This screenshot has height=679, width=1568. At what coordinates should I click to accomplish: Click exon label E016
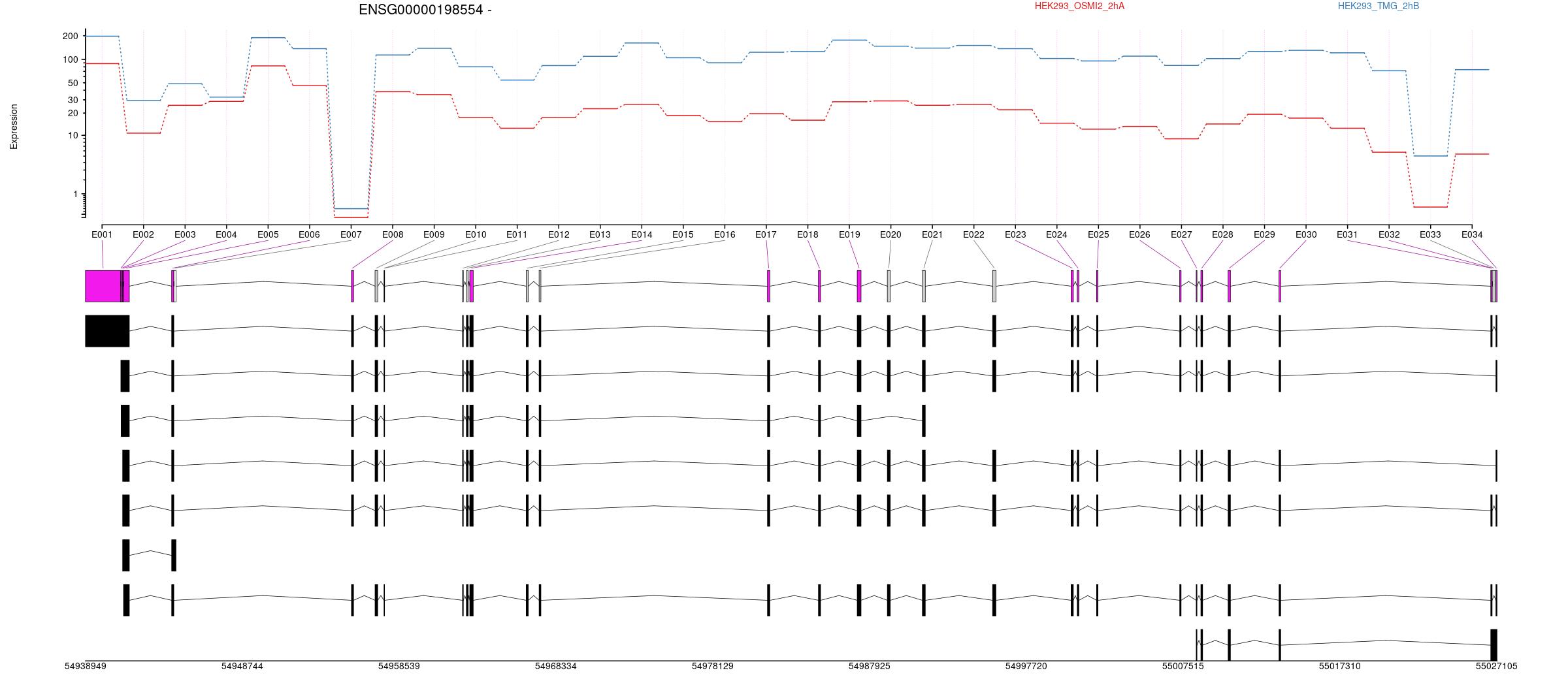coord(725,234)
